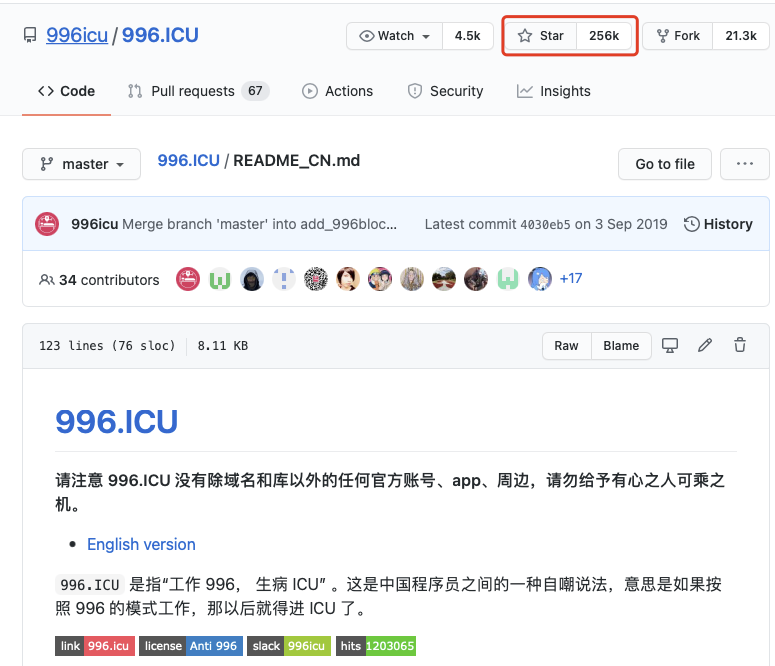This screenshot has height=666, width=775.
Task: Click the pencil edit file icon
Action: [705, 346]
